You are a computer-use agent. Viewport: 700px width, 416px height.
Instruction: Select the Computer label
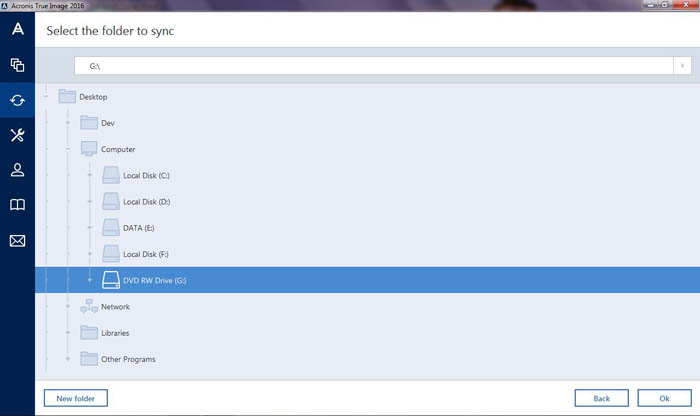pos(118,150)
